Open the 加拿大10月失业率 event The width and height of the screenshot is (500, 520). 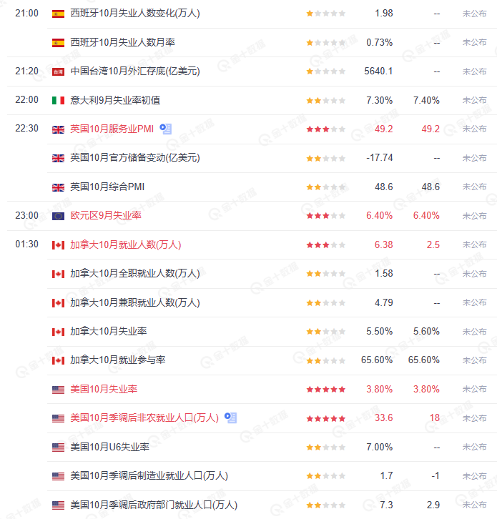click(x=109, y=331)
